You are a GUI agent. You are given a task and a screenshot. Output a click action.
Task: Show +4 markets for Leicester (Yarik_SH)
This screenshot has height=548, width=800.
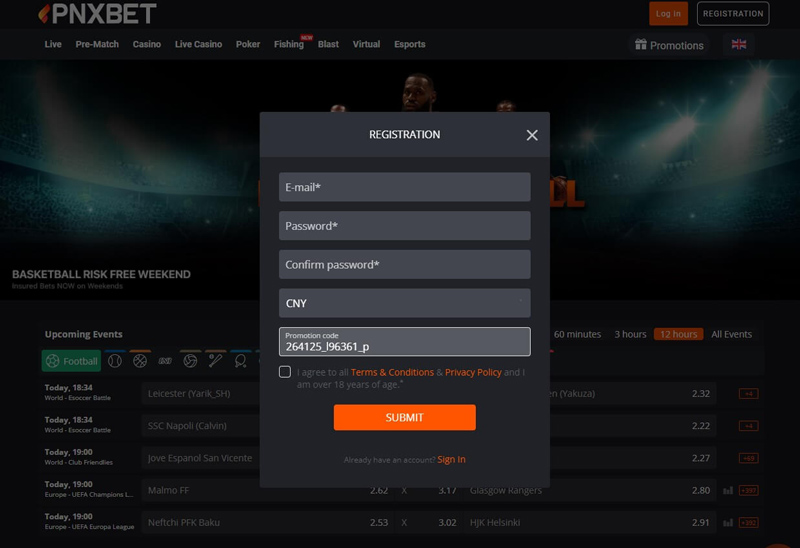pos(748,393)
